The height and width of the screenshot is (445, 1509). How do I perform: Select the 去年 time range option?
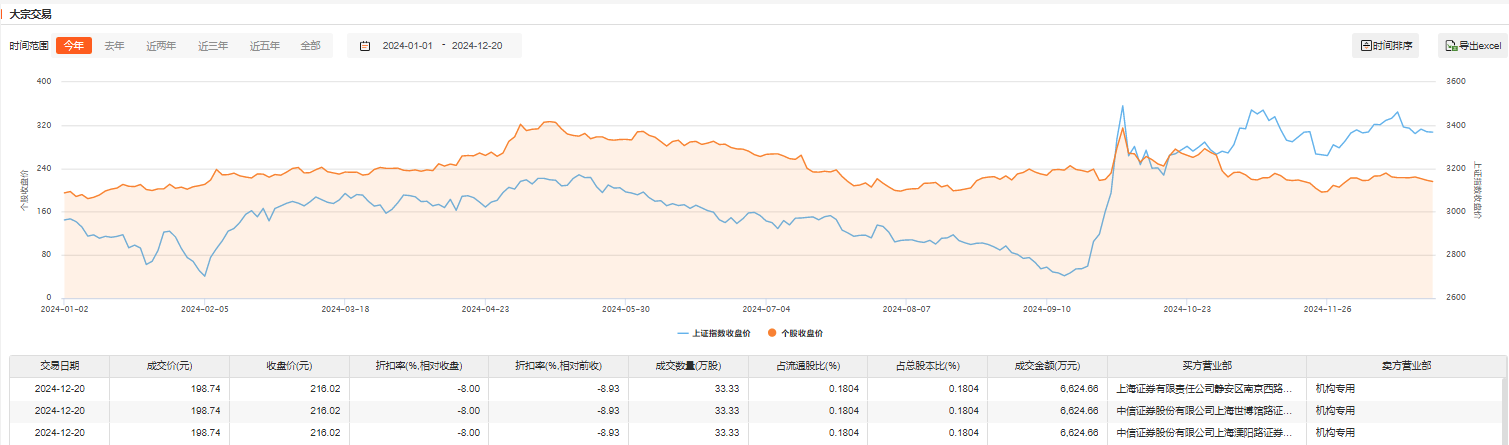coord(115,46)
